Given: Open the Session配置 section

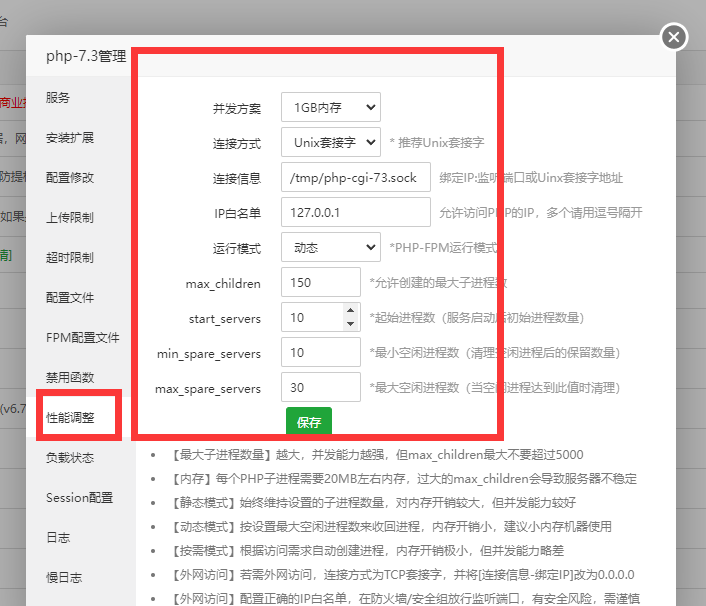Looking at the screenshot, I should 79,498.
